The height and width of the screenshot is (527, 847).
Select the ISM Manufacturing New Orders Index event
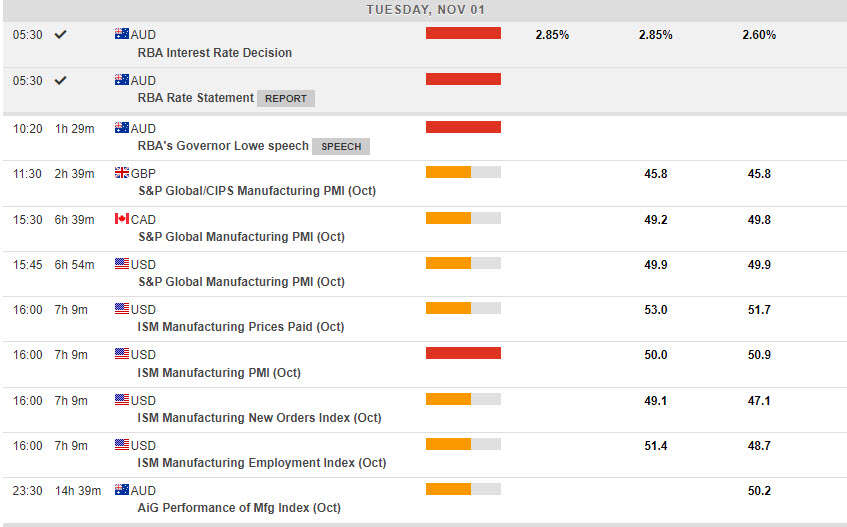(259, 417)
